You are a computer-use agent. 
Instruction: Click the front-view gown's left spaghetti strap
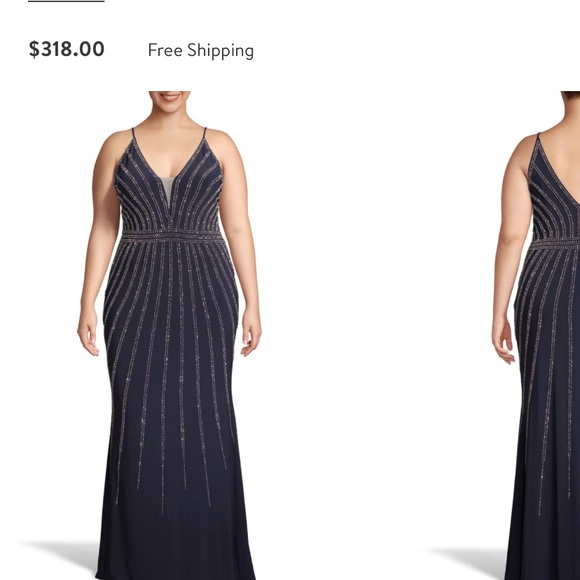134,138
